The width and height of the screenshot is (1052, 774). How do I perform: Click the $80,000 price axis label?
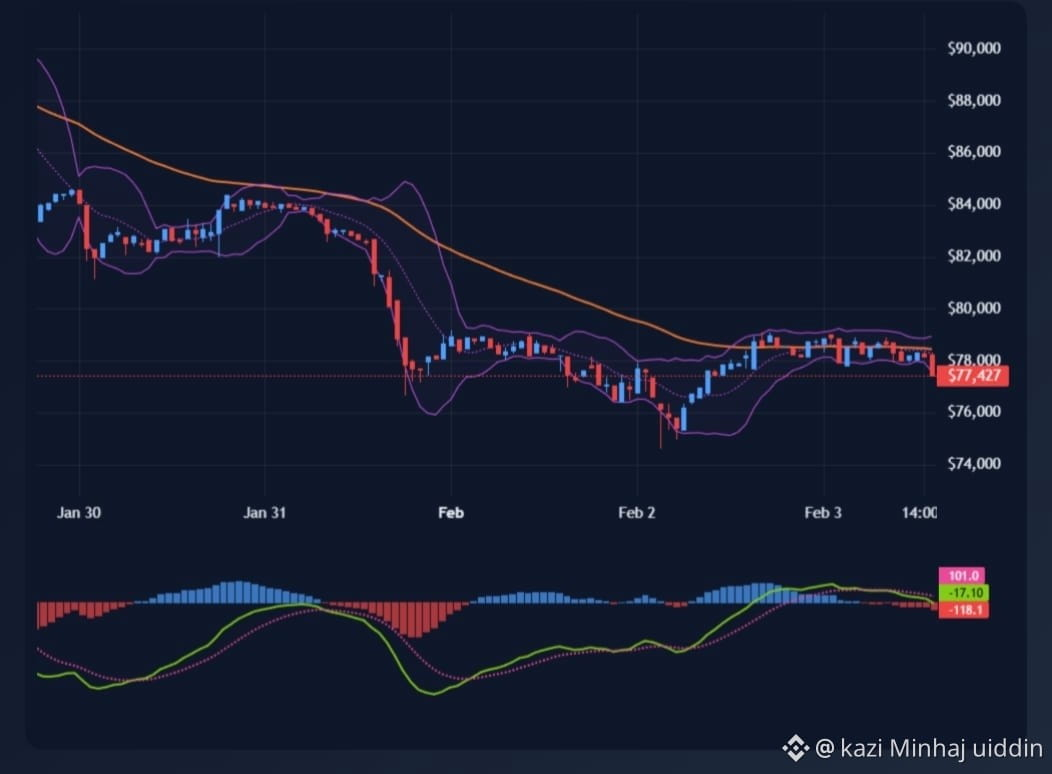click(x=974, y=309)
